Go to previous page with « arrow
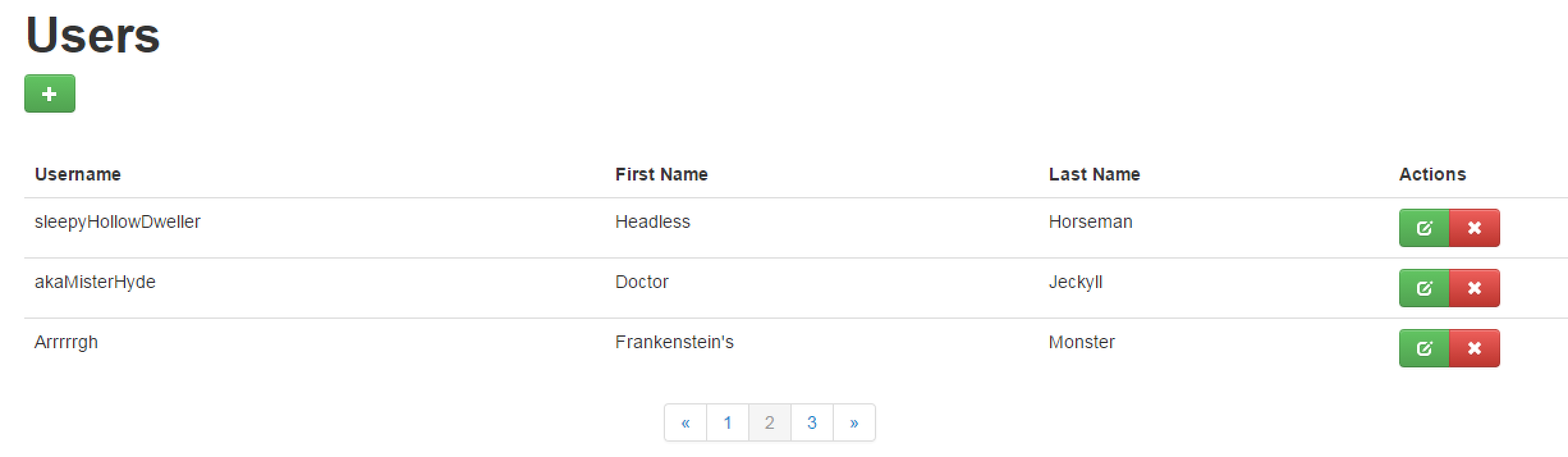Screen dimensions: 1568x457 [686, 422]
